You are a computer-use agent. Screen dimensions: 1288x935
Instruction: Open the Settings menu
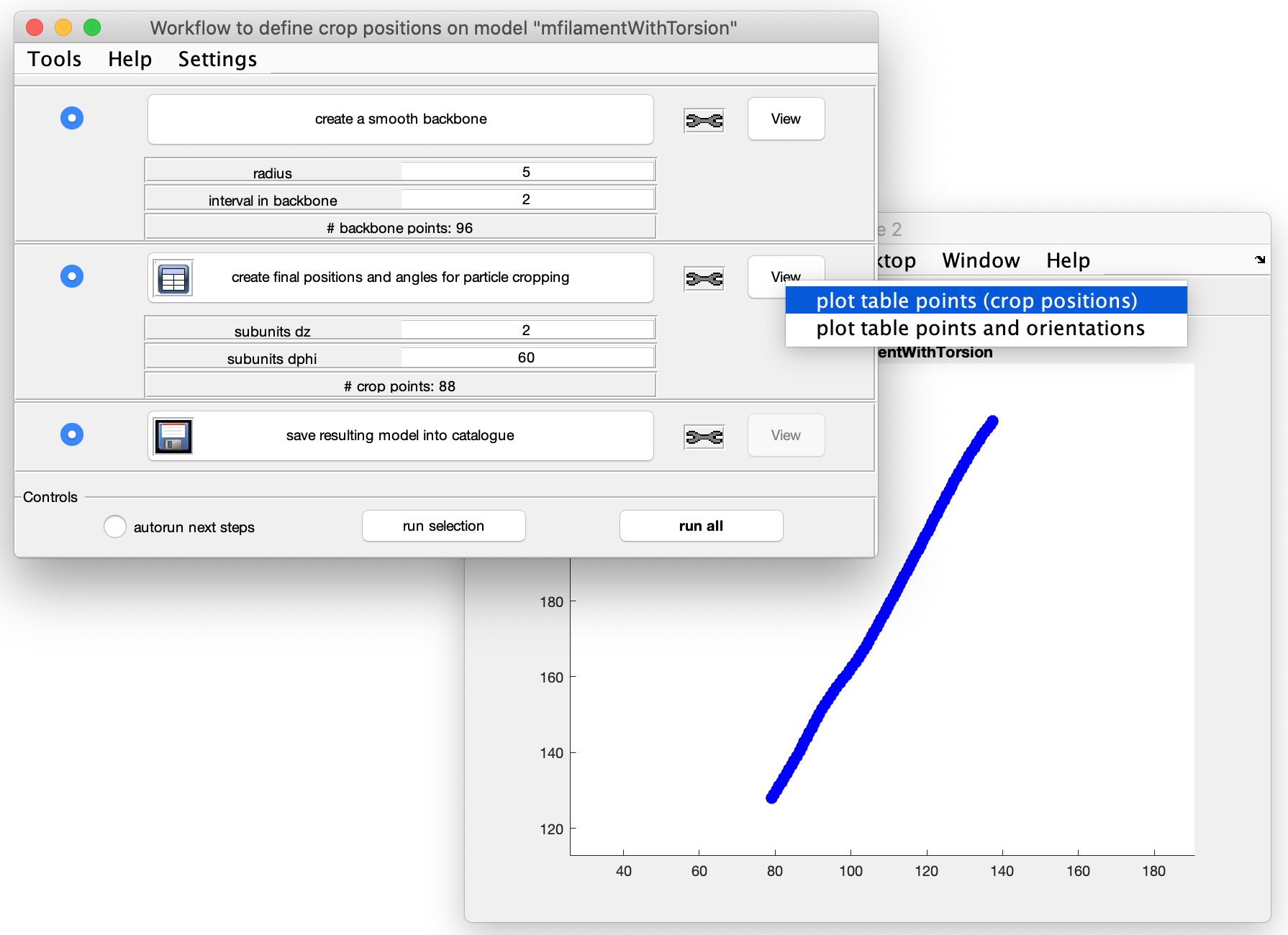click(x=217, y=59)
